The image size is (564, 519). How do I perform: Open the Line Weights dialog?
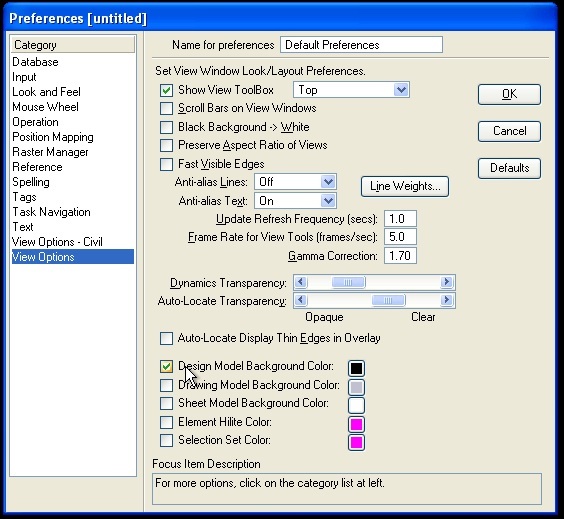(405, 186)
